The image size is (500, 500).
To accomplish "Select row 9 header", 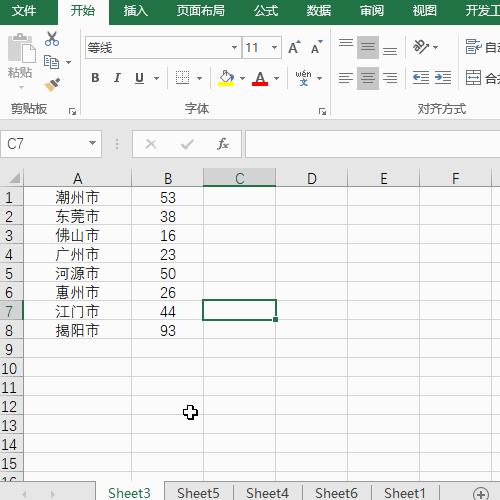I will point(11,349).
